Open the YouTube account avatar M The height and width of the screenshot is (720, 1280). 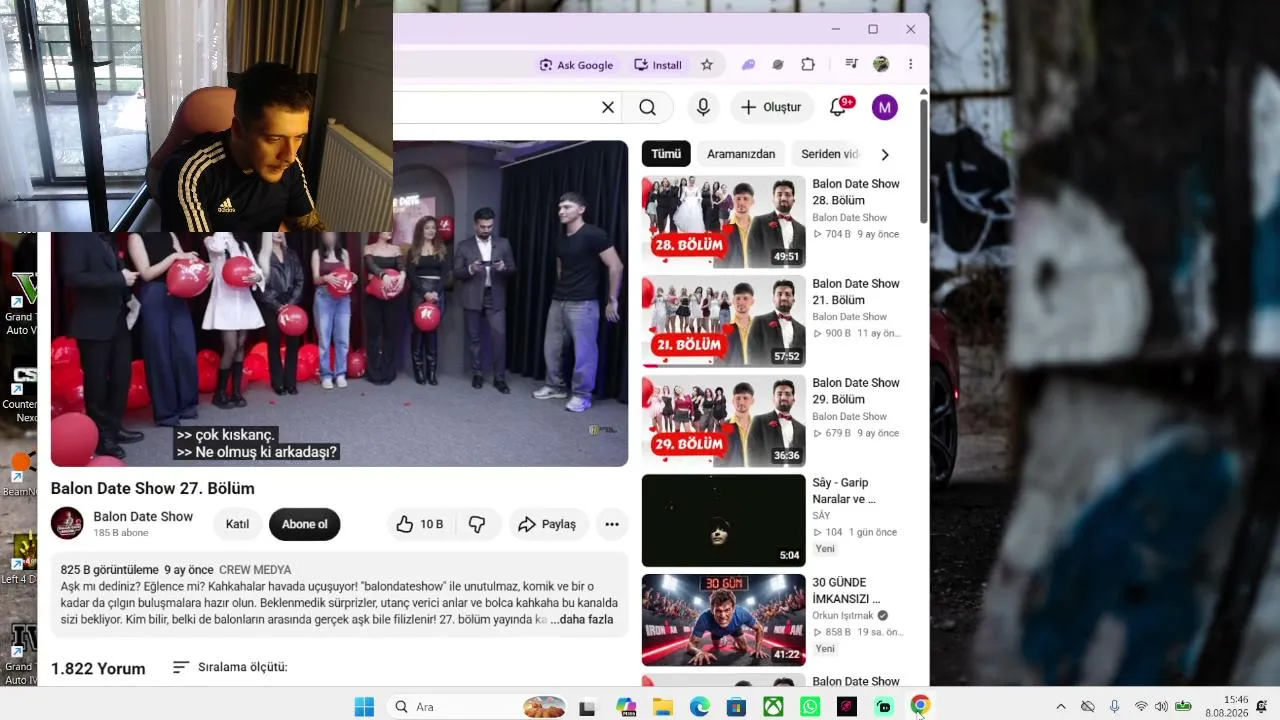click(884, 107)
